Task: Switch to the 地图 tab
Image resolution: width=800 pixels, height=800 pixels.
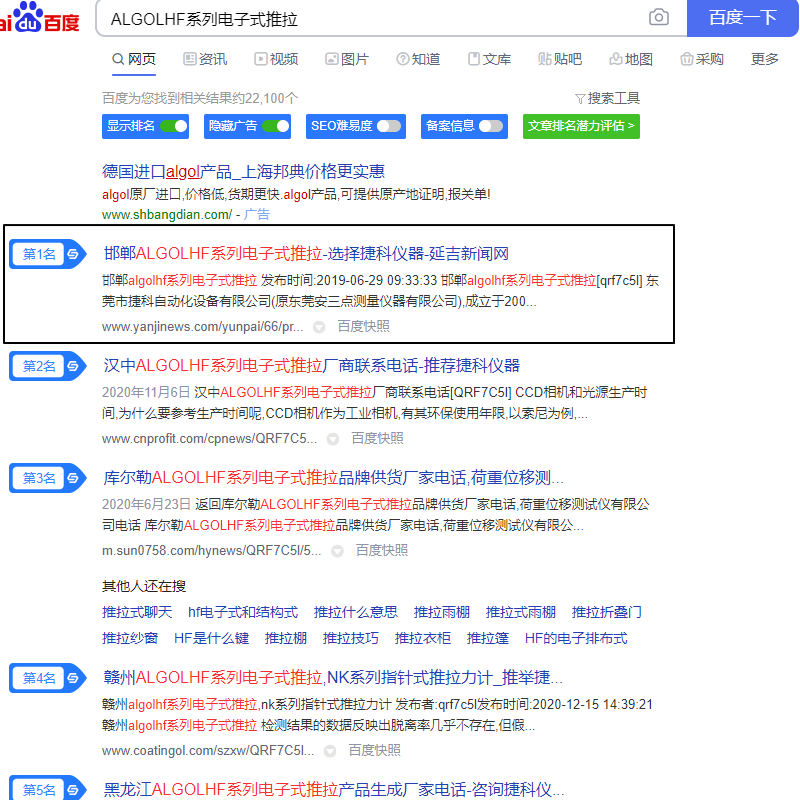Action: tap(631, 59)
